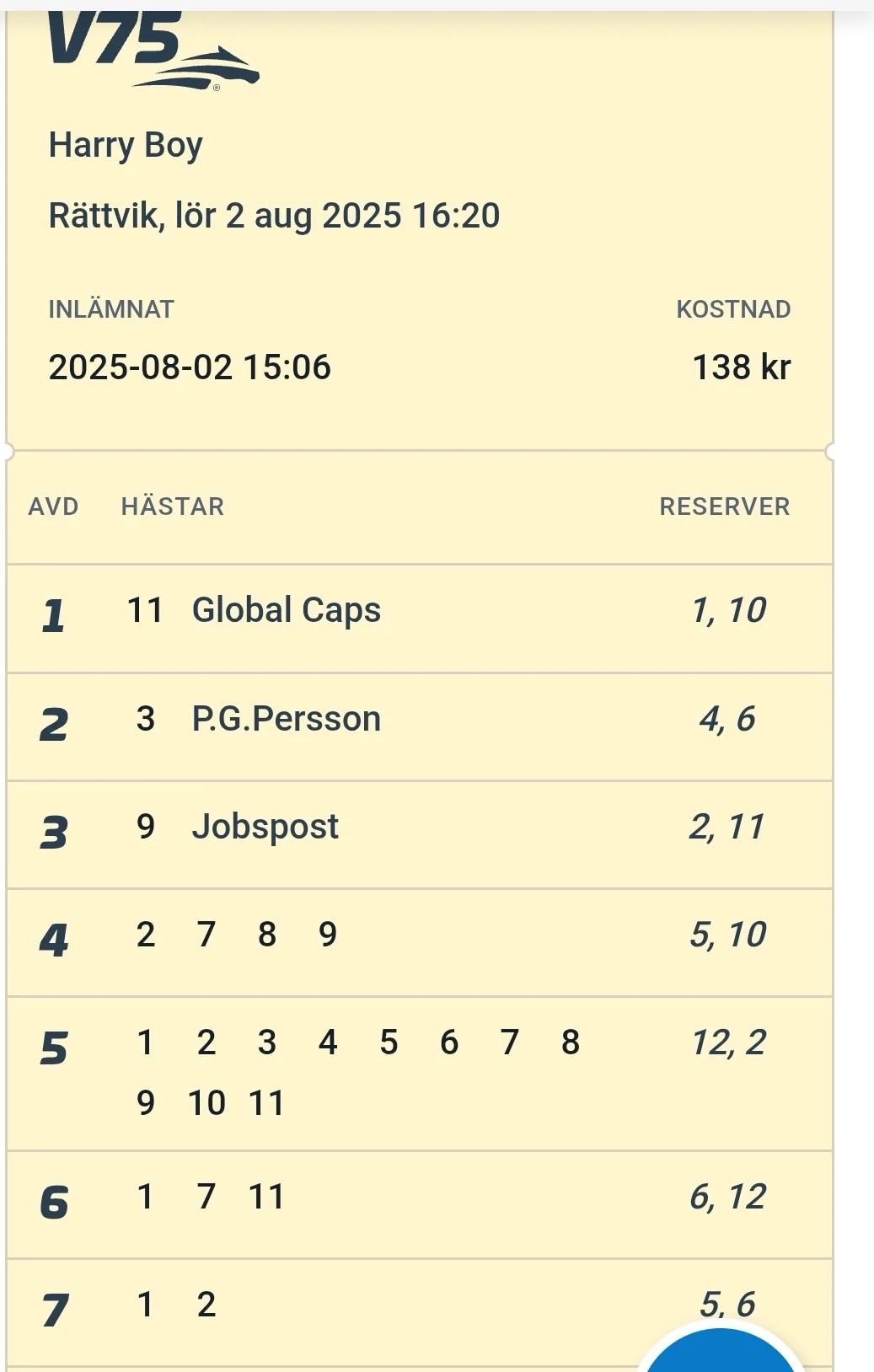Select reserves 1, 10 for race 1
Image resolution: width=874 pixels, height=1372 pixels.
tap(728, 610)
